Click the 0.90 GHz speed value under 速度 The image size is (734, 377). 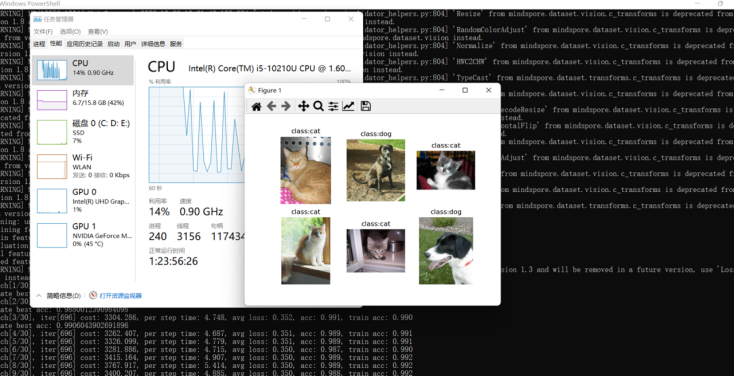point(201,211)
